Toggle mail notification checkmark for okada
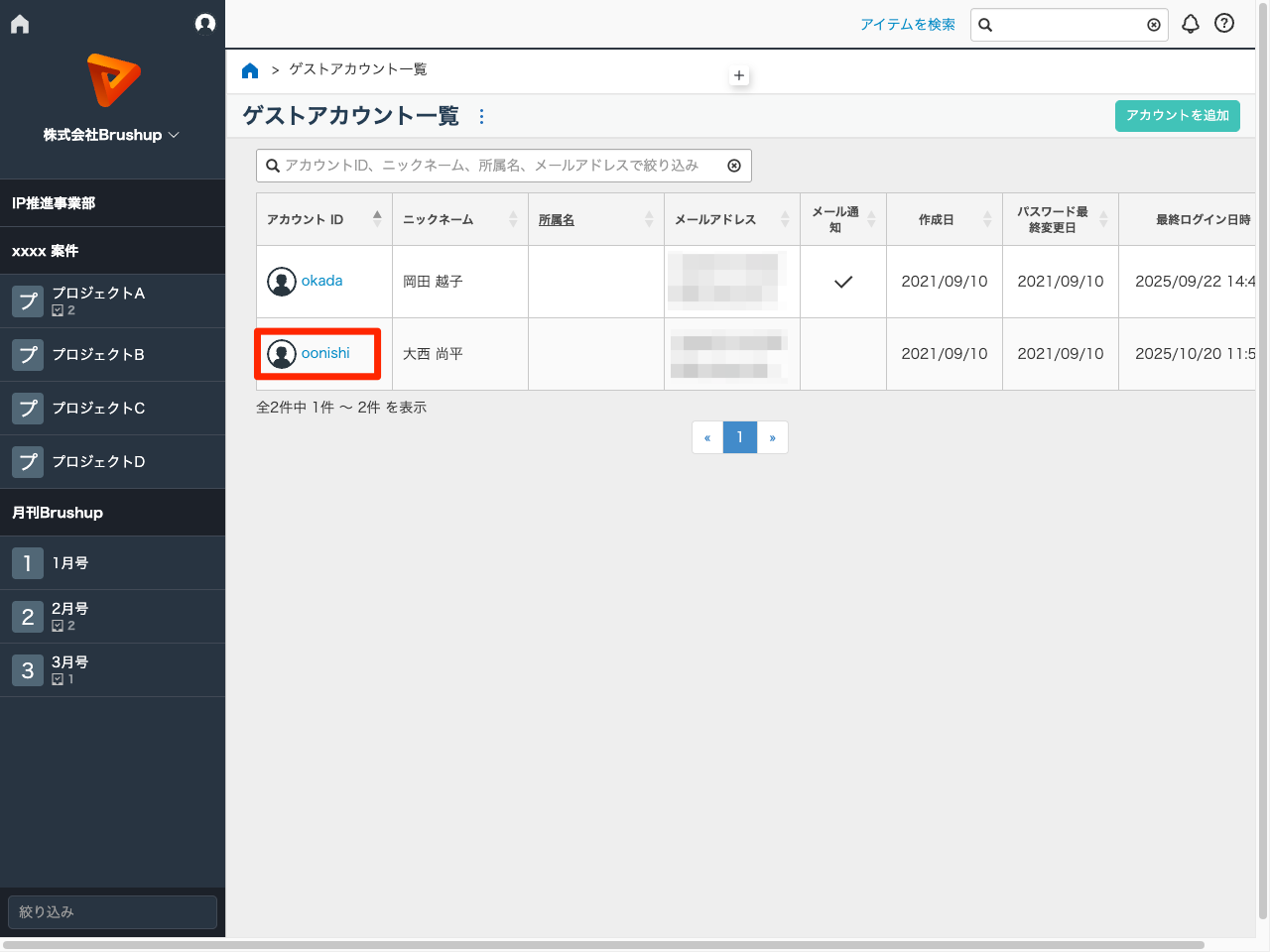 coord(842,282)
